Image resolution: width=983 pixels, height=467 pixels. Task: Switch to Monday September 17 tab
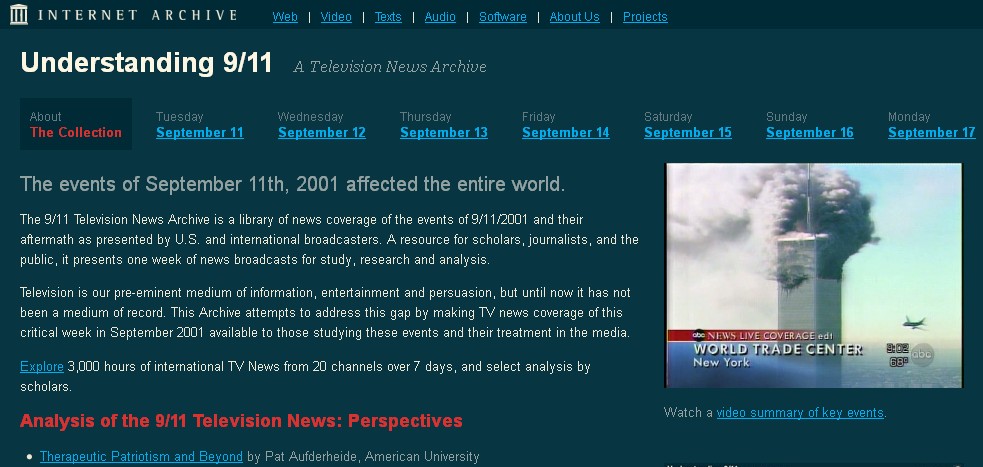(932, 132)
